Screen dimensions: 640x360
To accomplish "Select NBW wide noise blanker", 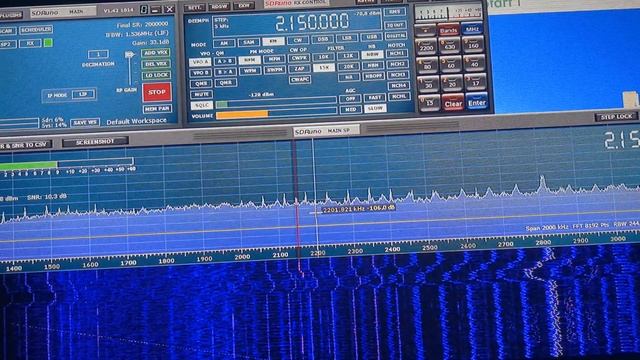I will coord(373,55).
